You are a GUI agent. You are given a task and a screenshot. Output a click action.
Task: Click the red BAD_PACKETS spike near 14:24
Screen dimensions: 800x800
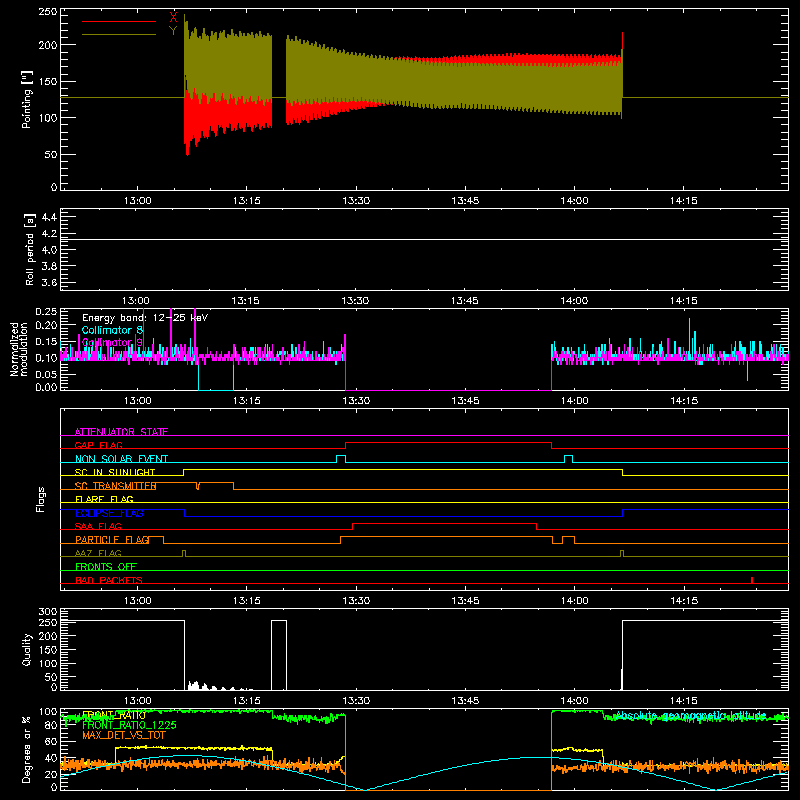point(752,580)
